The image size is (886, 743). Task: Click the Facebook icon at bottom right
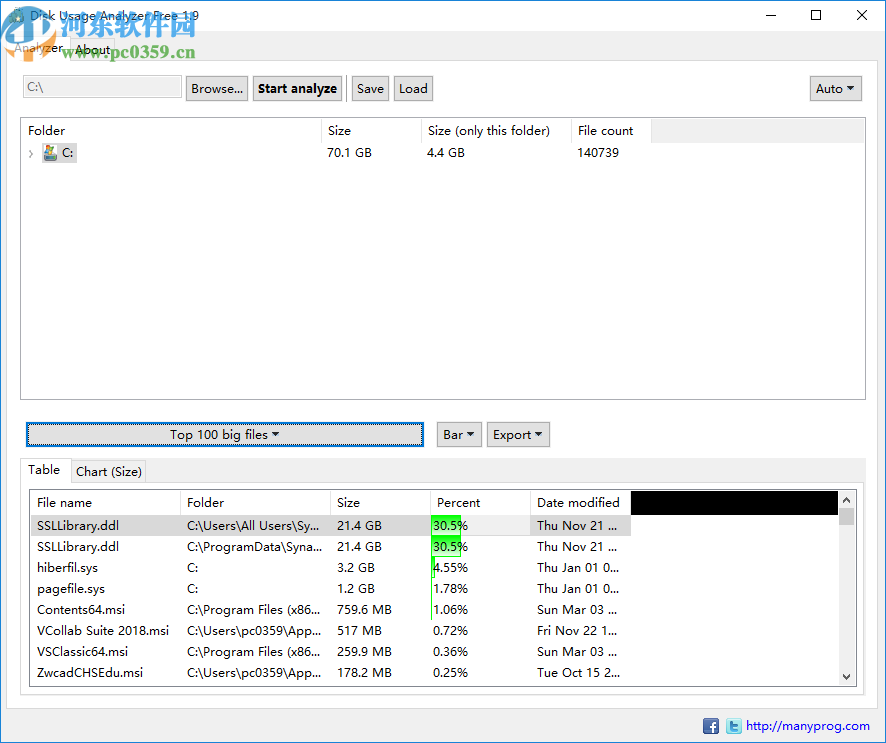click(711, 725)
